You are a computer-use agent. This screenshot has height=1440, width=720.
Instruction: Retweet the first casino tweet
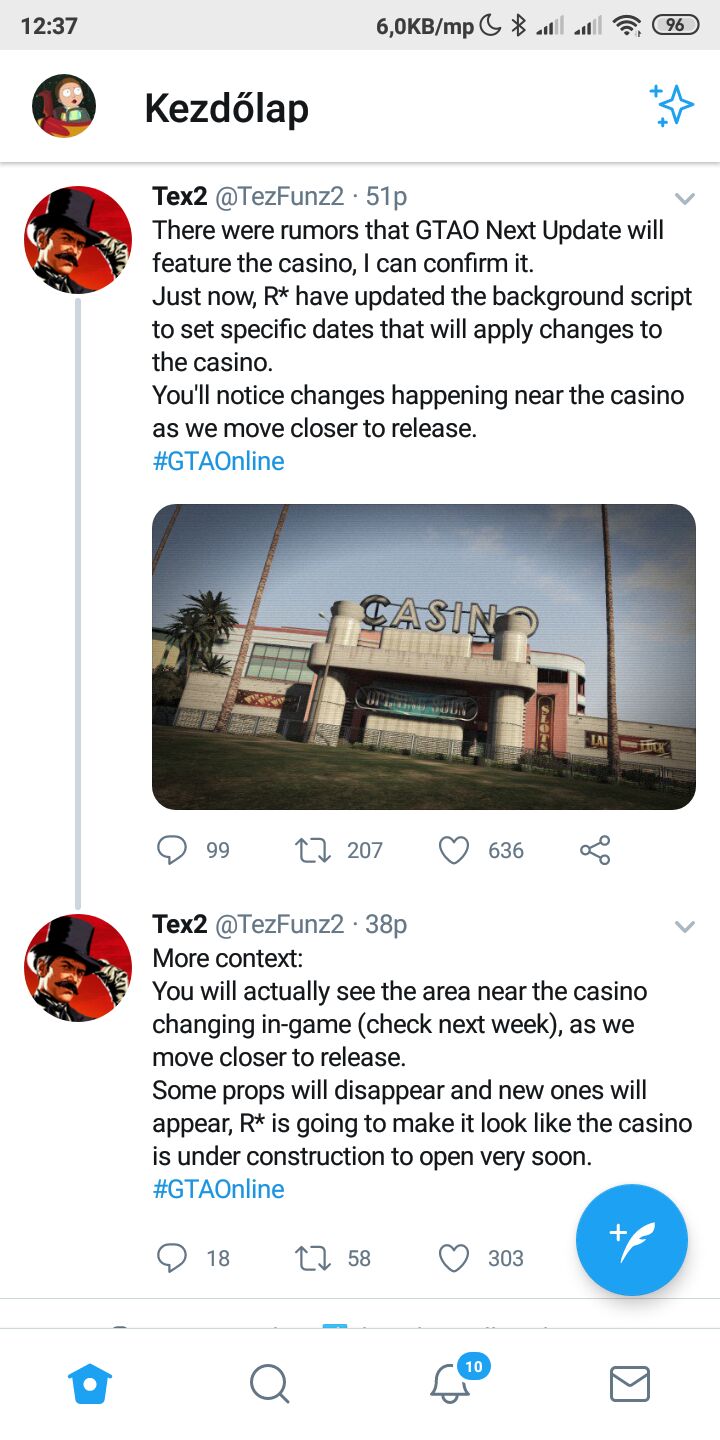(x=312, y=850)
